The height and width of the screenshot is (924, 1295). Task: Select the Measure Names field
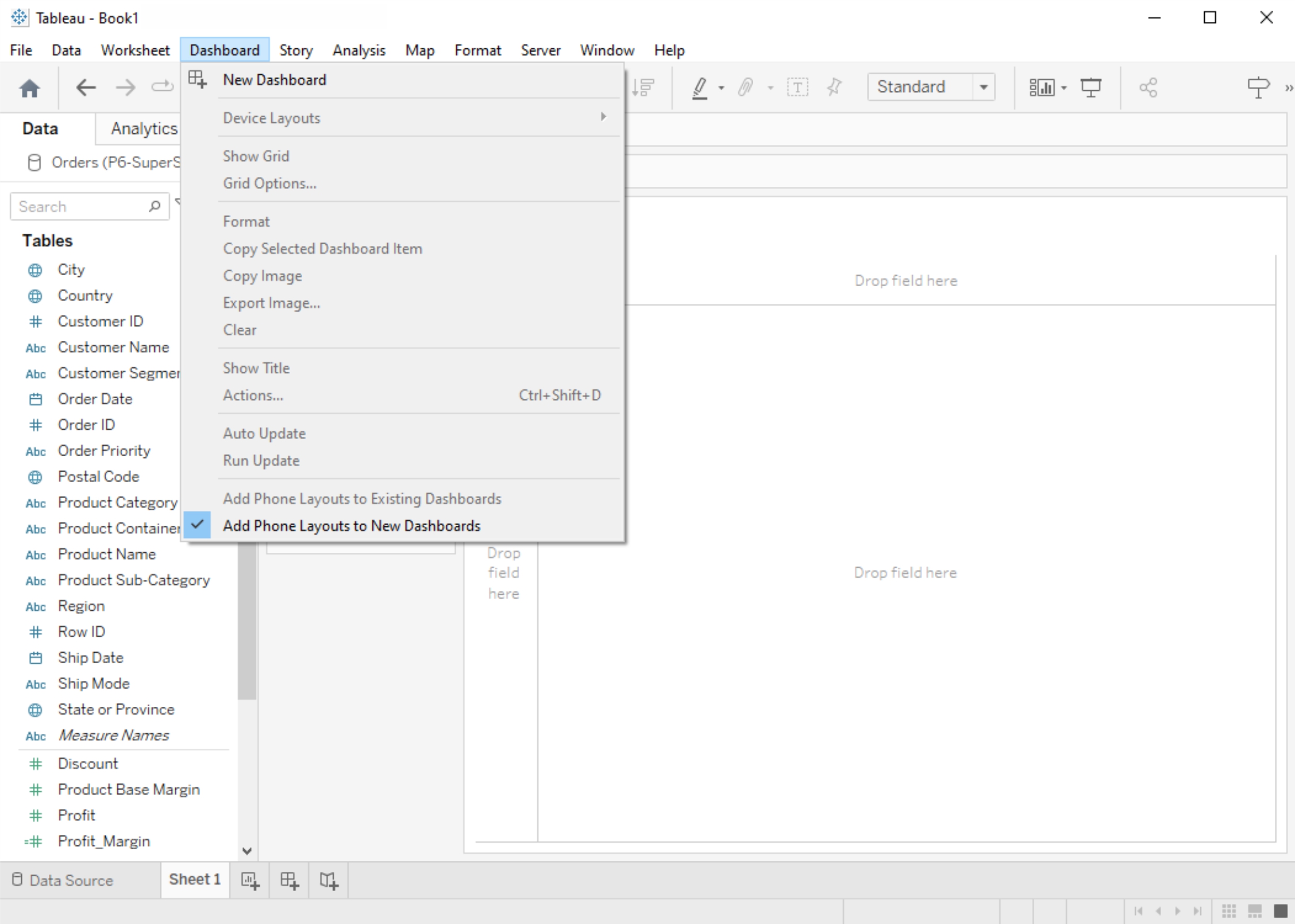pos(114,735)
